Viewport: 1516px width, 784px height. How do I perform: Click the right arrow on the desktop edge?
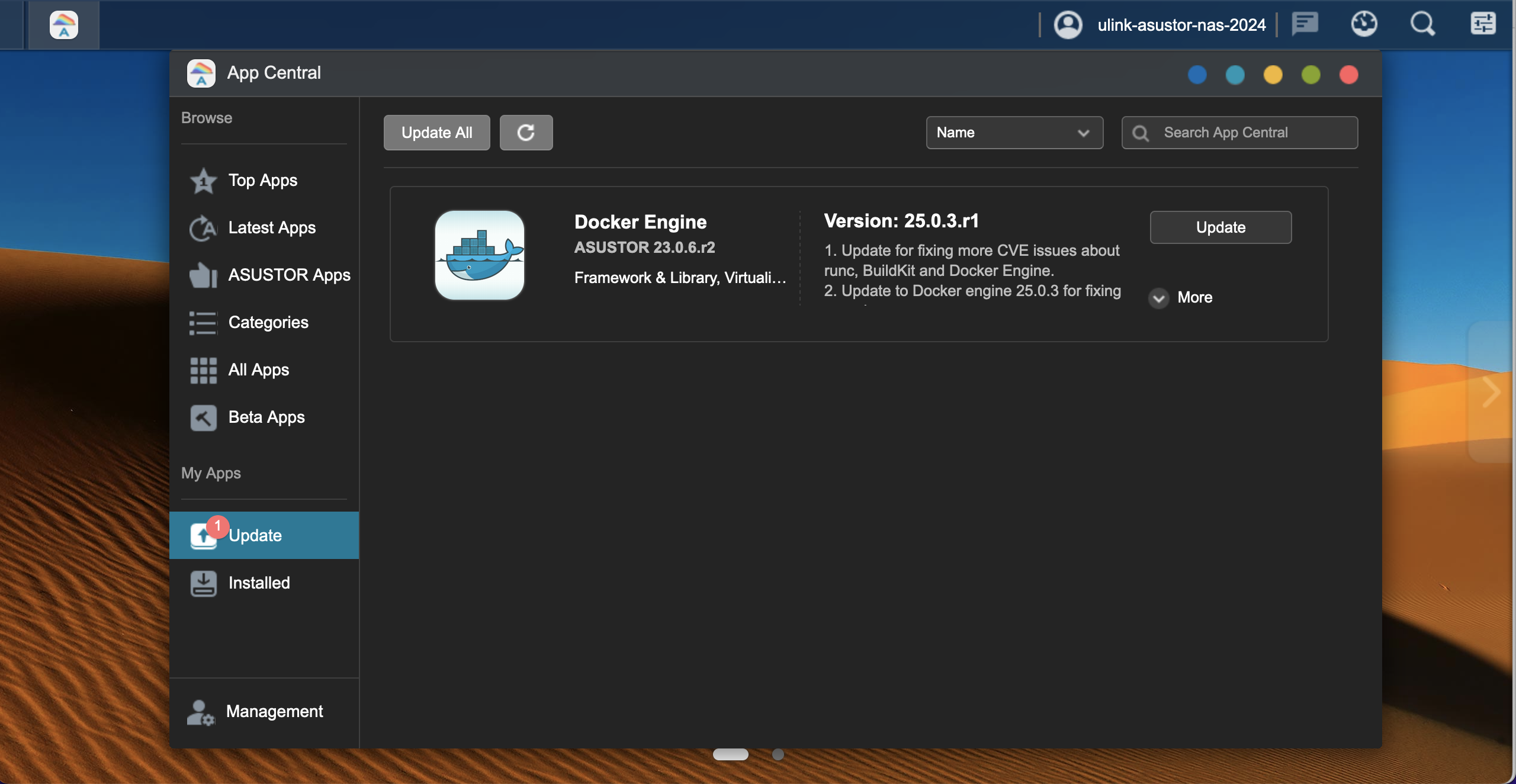tap(1491, 392)
